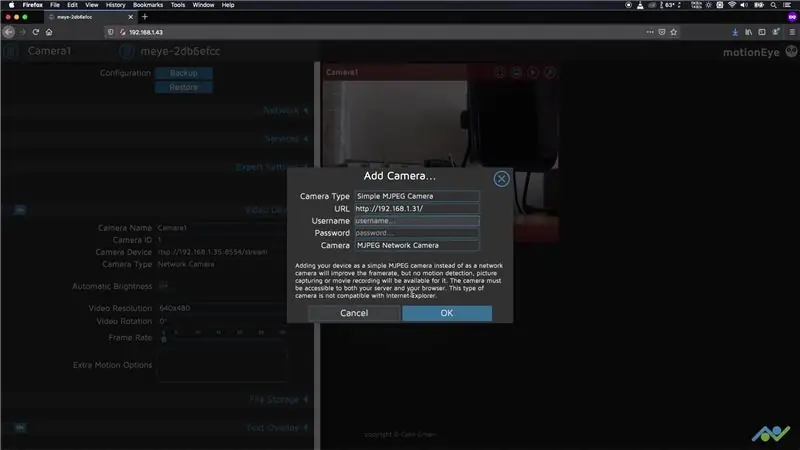
Task: Adjust the Frame Rate slider handle
Action: pos(164,339)
